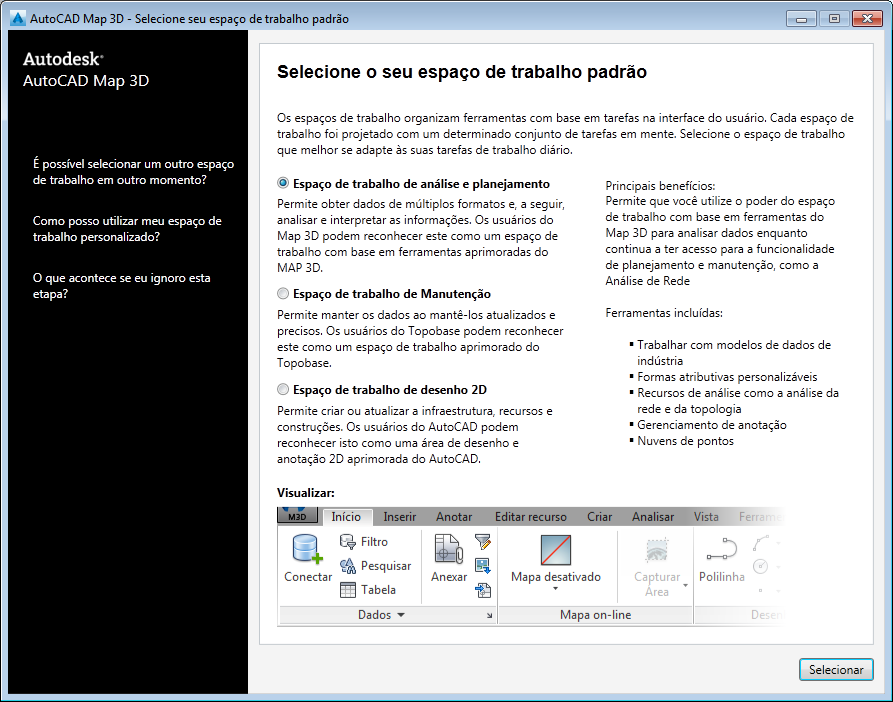
Task: Click the 'Gerenciamento de anotação' bullet
Action: [x=712, y=425]
